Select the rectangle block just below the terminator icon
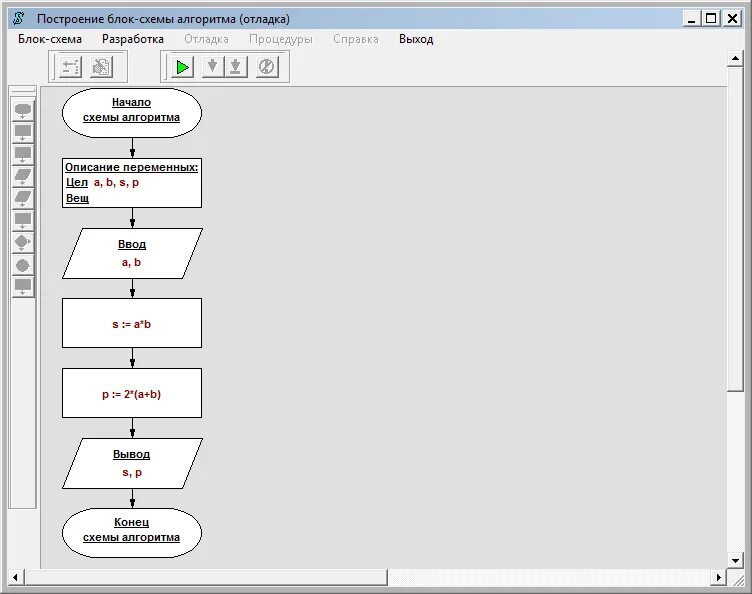The height and width of the screenshot is (594, 752). point(23,133)
